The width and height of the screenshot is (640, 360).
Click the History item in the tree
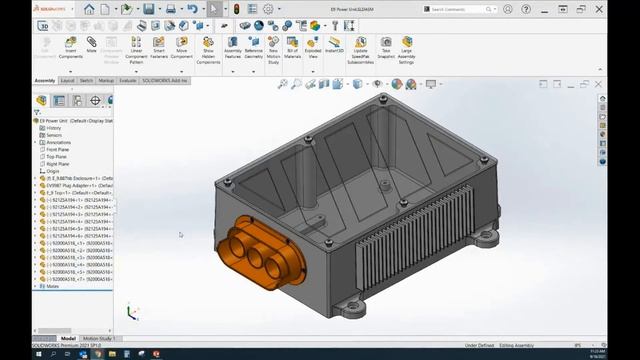(53, 128)
